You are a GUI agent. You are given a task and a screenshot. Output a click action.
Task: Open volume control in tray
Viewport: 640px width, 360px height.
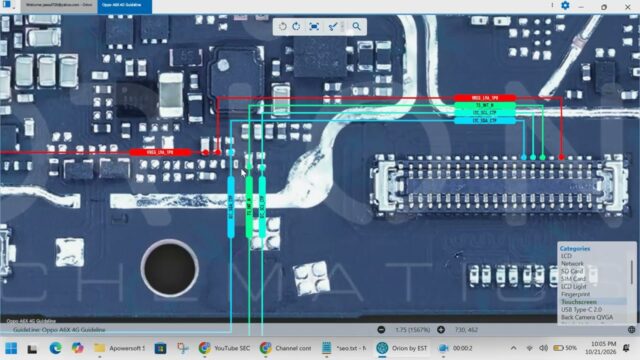(x=543, y=348)
